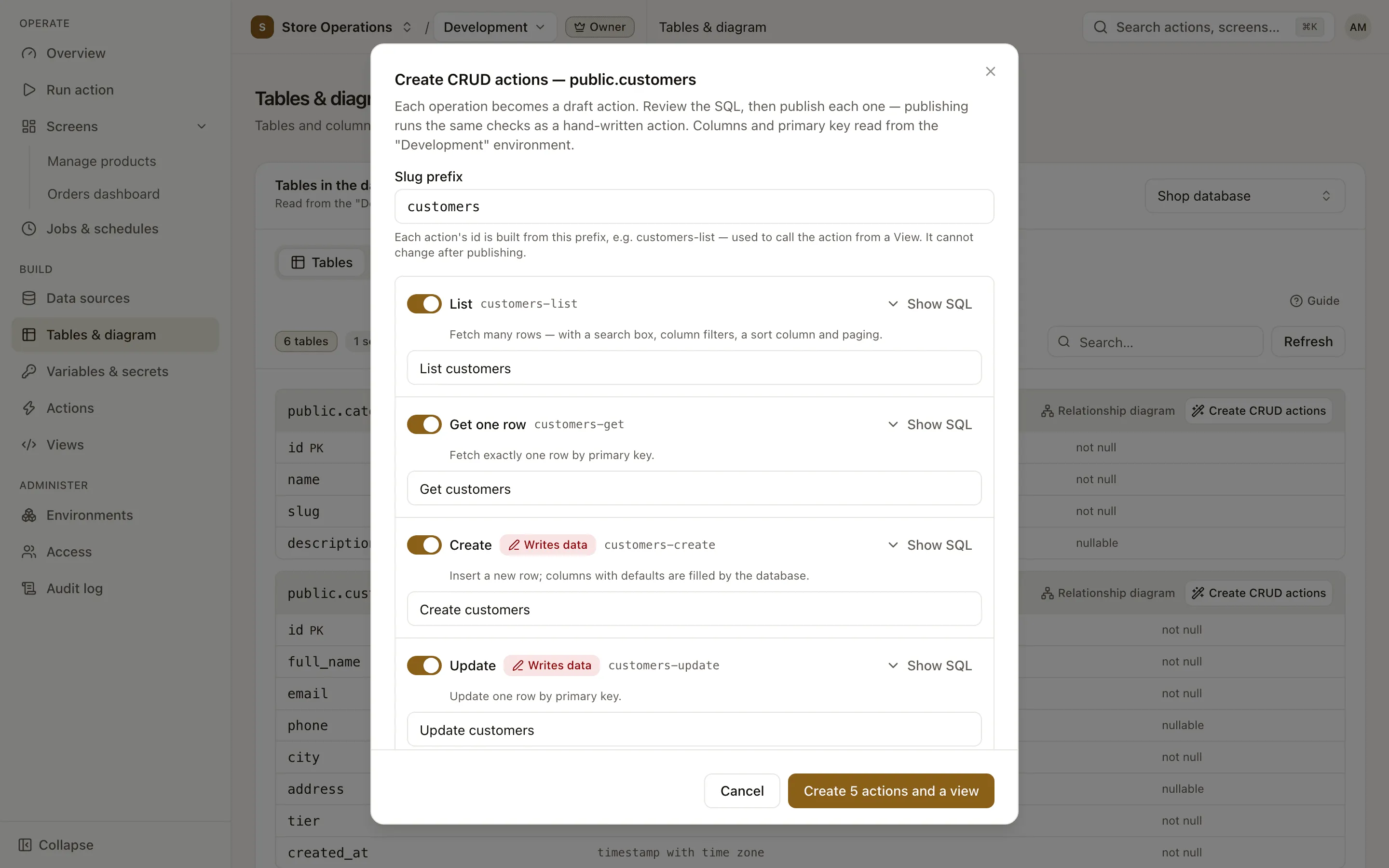
Task: Click the Run action play icon
Action: 29,90
